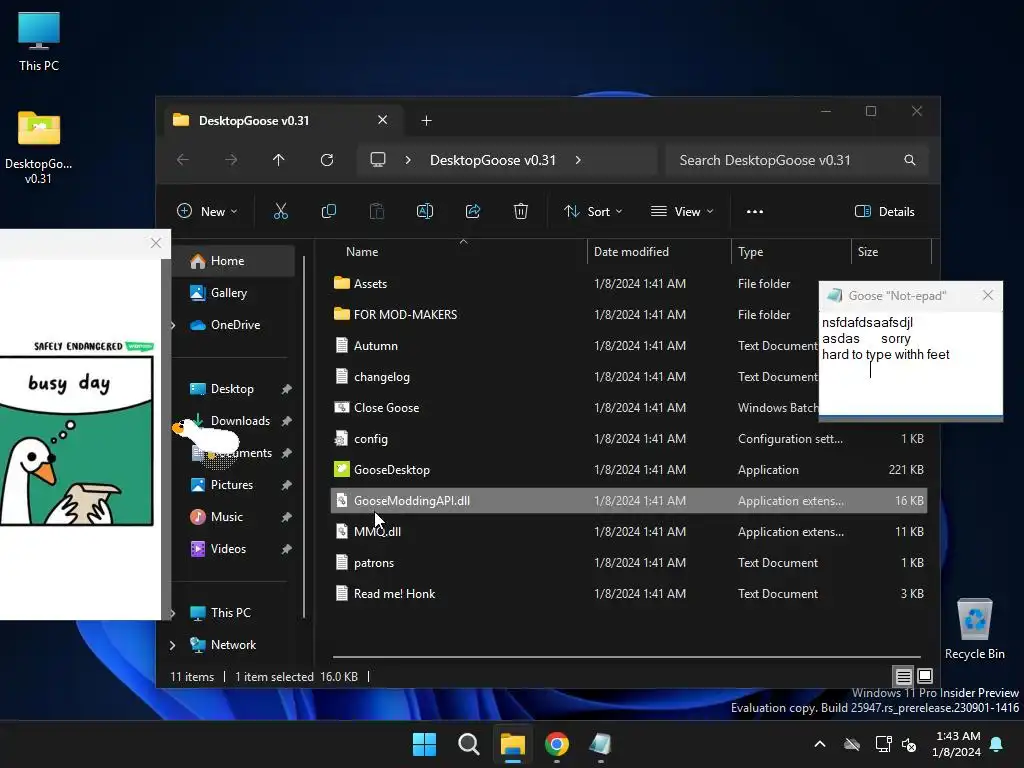Viewport: 1024px width, 768px height.
Task: Open the View dropdown
Action: coord(682,212)
